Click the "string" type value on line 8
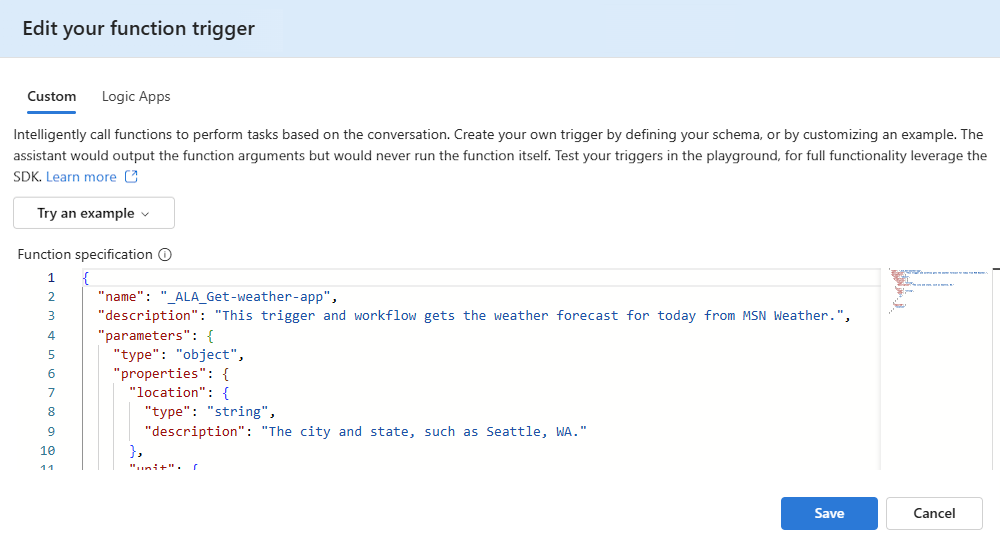This screenshot has width=1000, height=550. click(237, 412)
